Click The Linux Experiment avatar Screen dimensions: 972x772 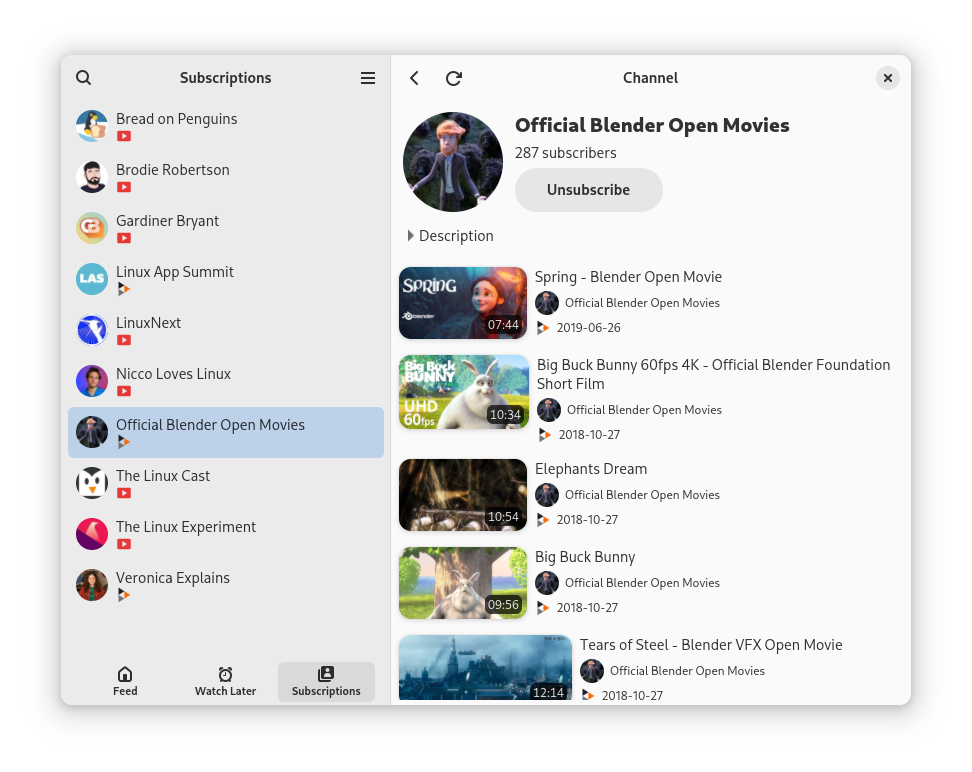tap(92, 534)
